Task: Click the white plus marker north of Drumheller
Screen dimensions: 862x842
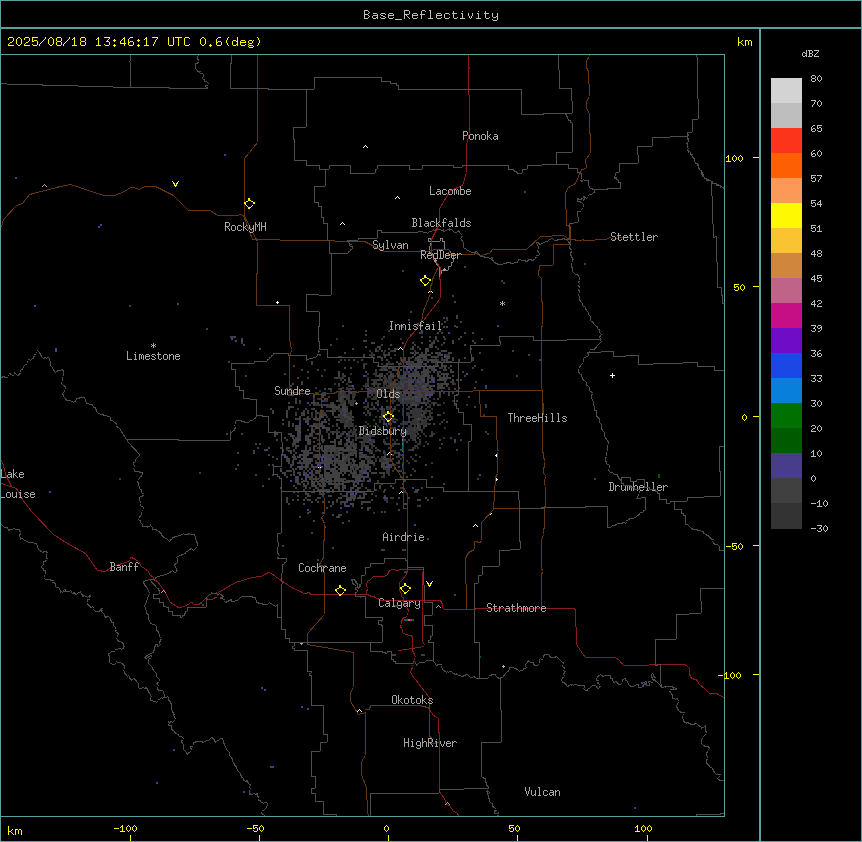Action: click(x=612, y=375)
